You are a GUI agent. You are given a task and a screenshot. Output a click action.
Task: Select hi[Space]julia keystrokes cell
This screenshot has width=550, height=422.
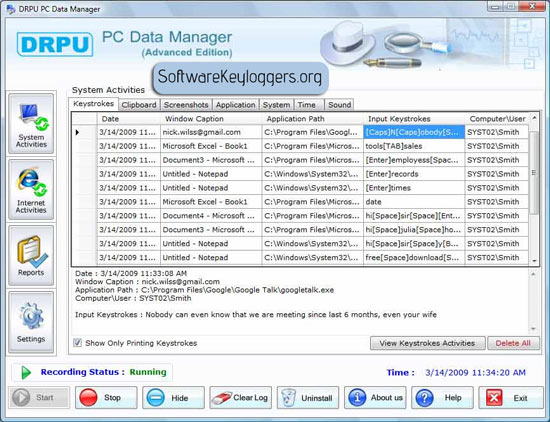coord(414,230)
